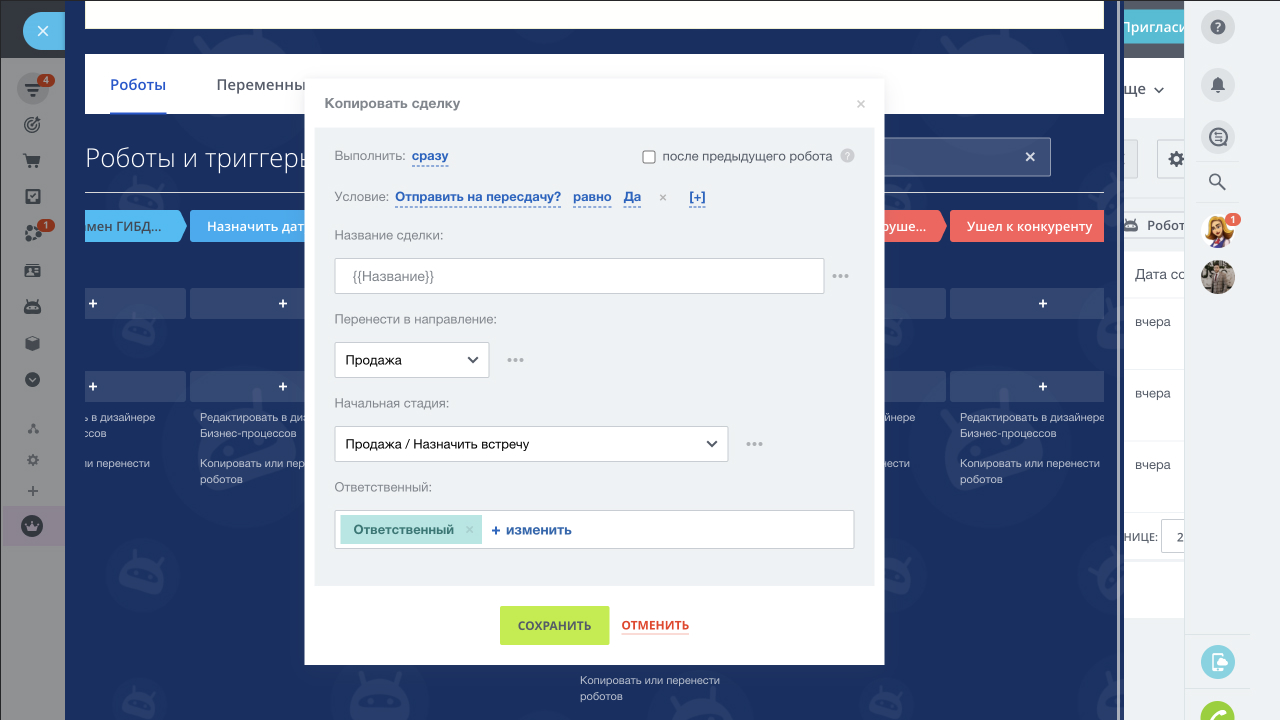Switch to the Роботы tab
This screenshot has width=1280, height=720.
(x=138, y=85)
